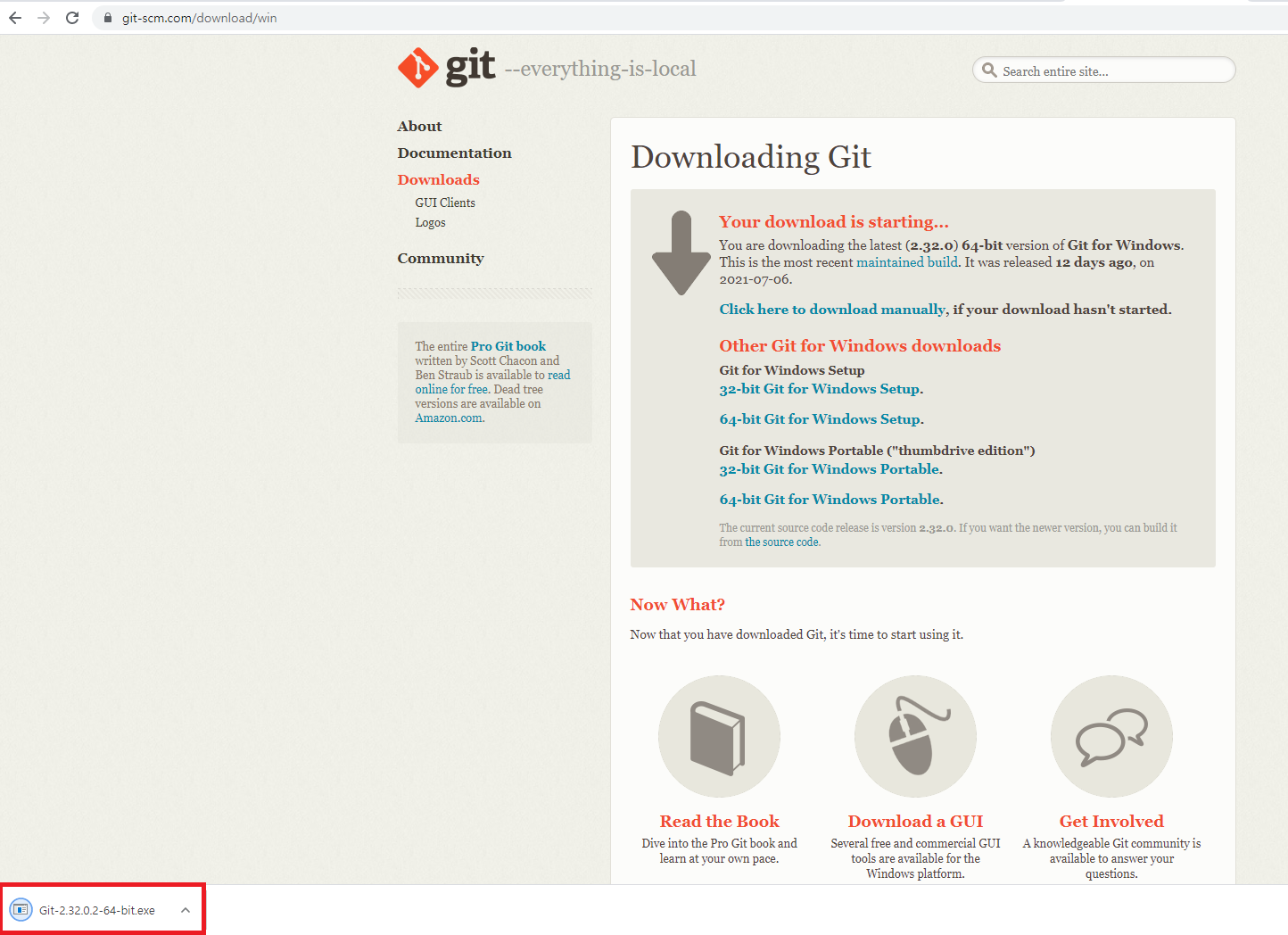Click the 'read online for free' link
This screenshot has width=1288, height=935.
(492, 382)
